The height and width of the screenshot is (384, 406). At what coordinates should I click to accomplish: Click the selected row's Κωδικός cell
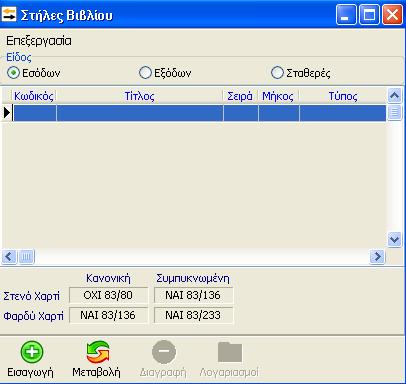click(34, 113)
